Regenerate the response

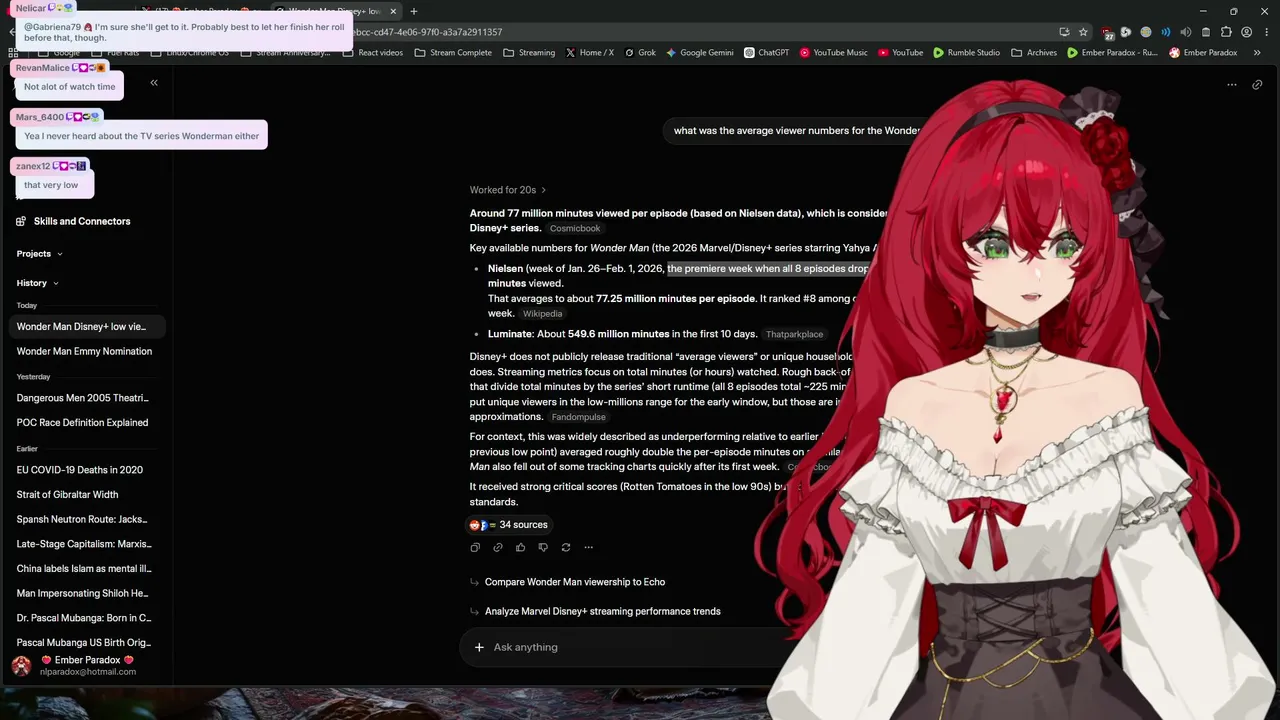click(x=566, y=547)
